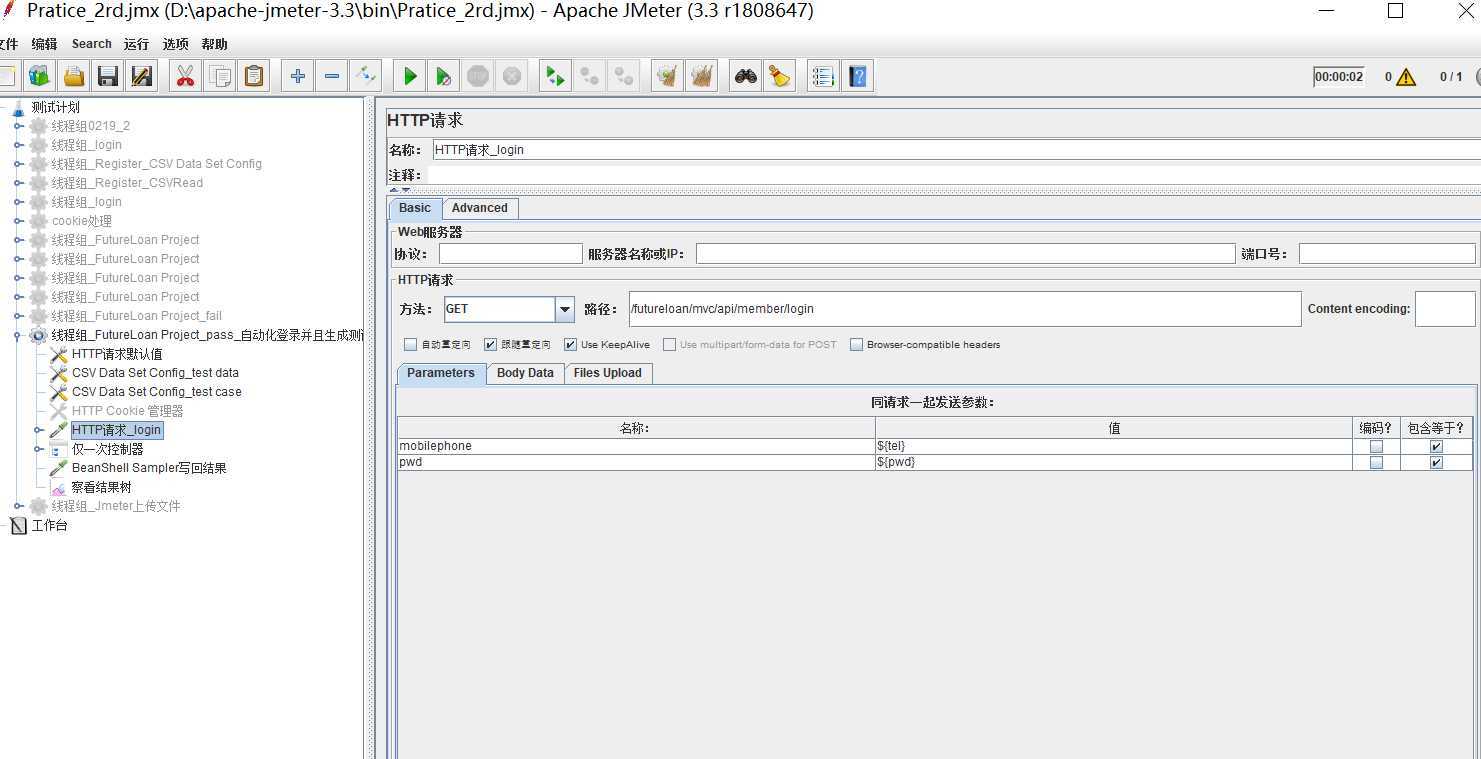Enable Browser-compatible headers checkbox

856,345
